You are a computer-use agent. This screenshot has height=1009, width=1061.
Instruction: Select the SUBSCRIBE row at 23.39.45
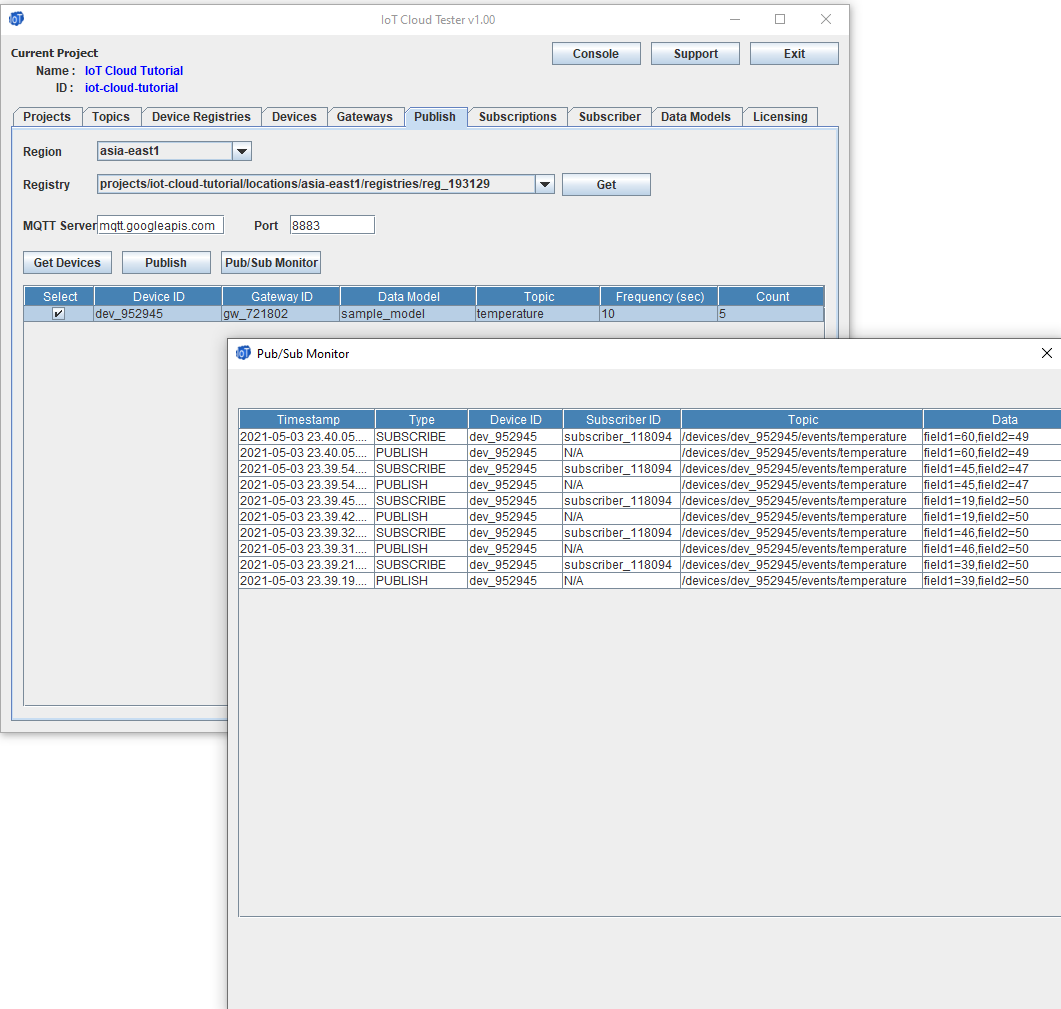[650, 501]
